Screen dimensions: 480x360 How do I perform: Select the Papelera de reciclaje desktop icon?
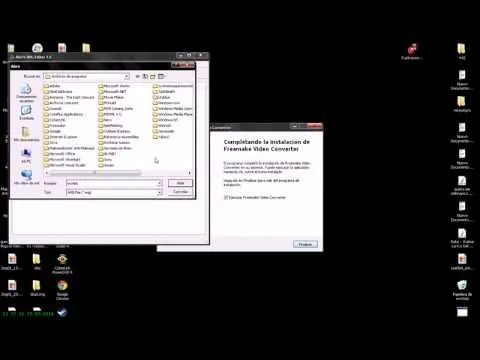pos(462,290)
